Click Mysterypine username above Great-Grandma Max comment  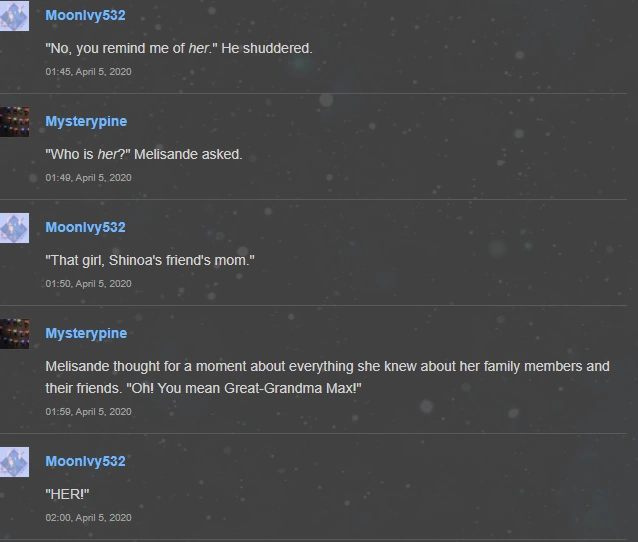click(86, 333)
